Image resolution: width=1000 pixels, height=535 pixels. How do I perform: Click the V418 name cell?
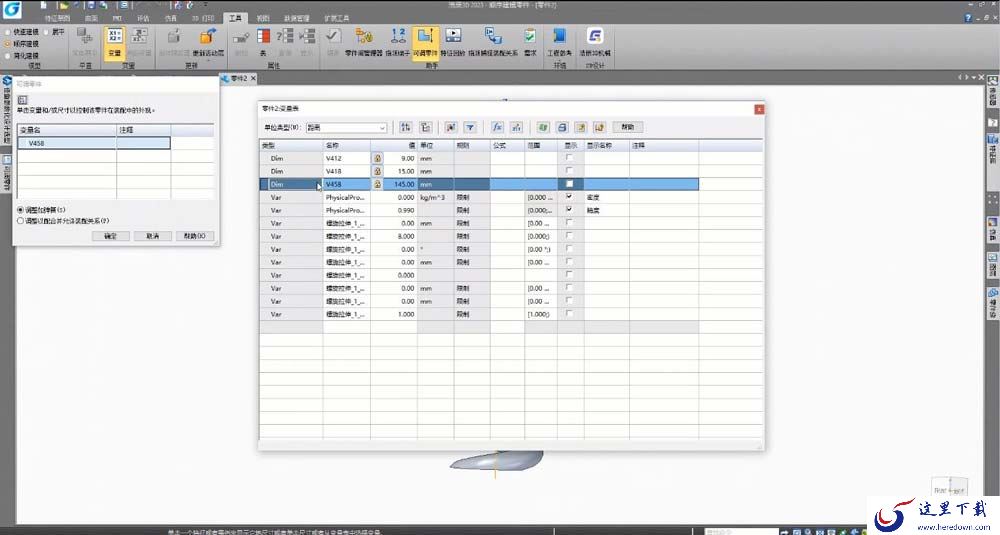point(346,171)
